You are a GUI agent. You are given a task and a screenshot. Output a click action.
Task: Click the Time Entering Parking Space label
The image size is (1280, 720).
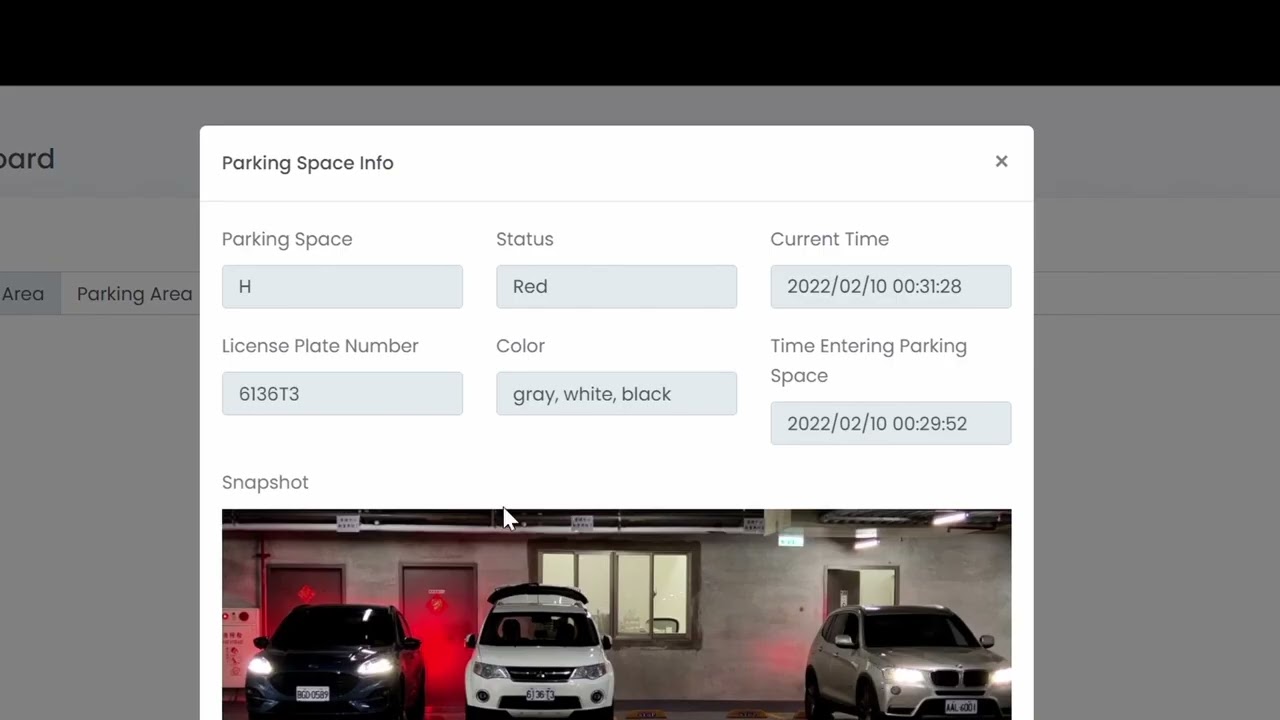click(x=868, y=361)
